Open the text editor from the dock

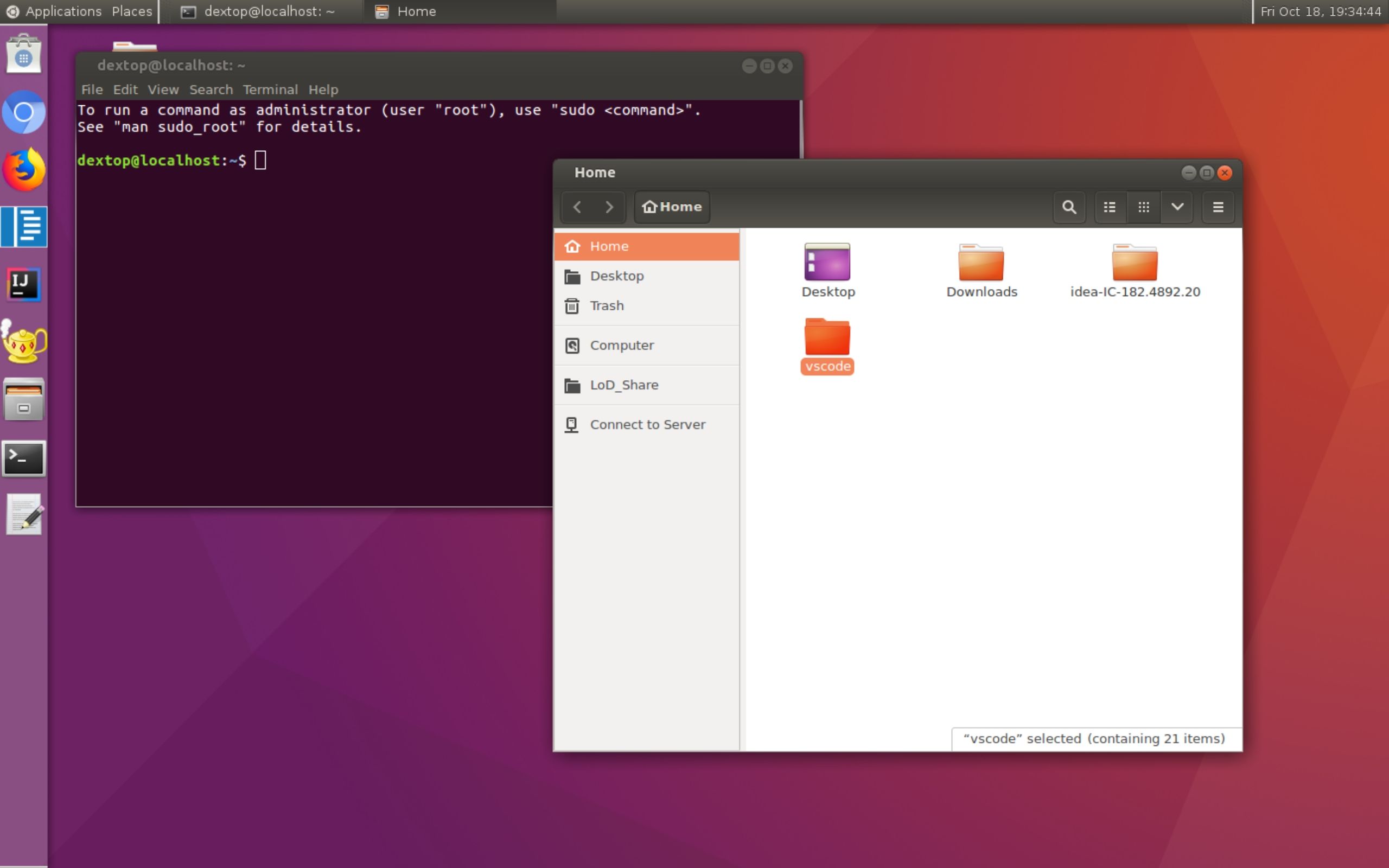pos(23,514)
